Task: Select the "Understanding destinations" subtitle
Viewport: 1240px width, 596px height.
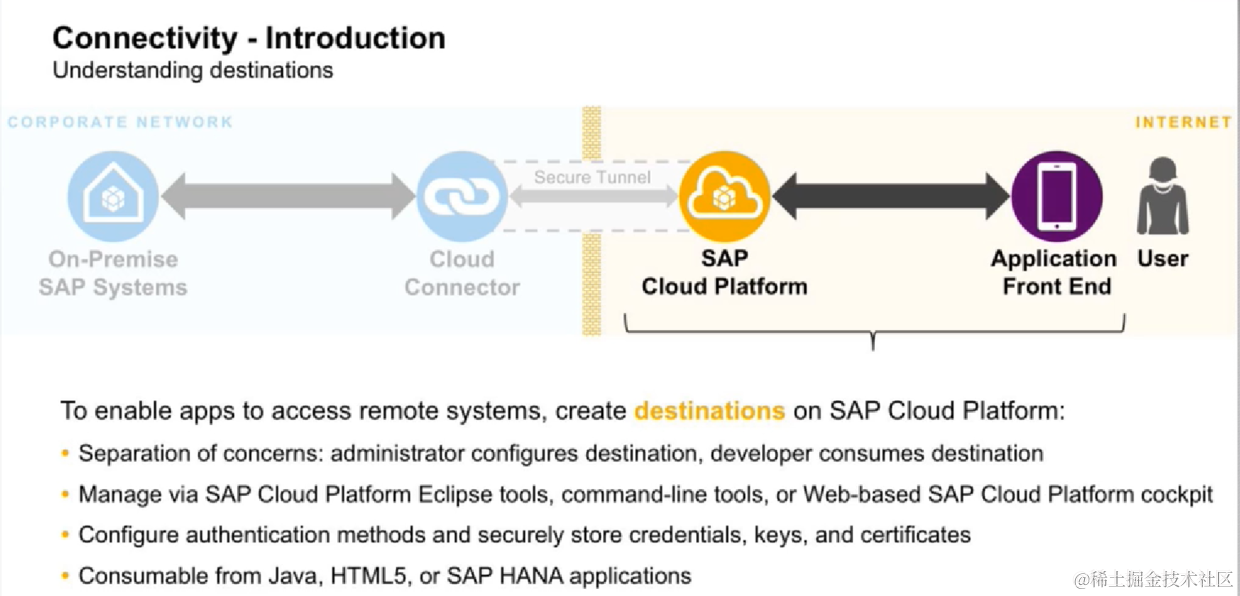Action: [193, 71]
